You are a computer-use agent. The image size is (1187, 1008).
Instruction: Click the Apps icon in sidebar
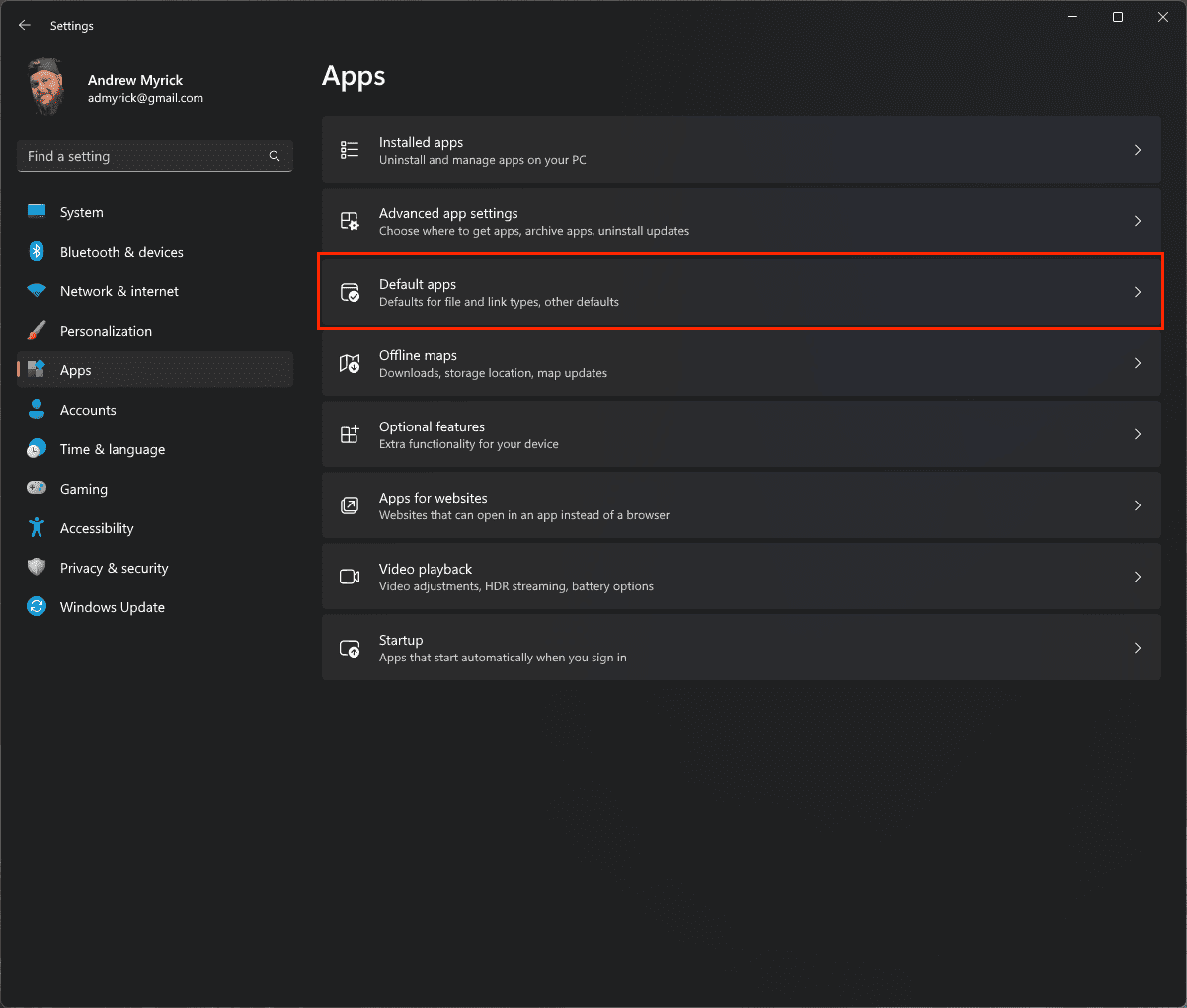coord(37,369)
